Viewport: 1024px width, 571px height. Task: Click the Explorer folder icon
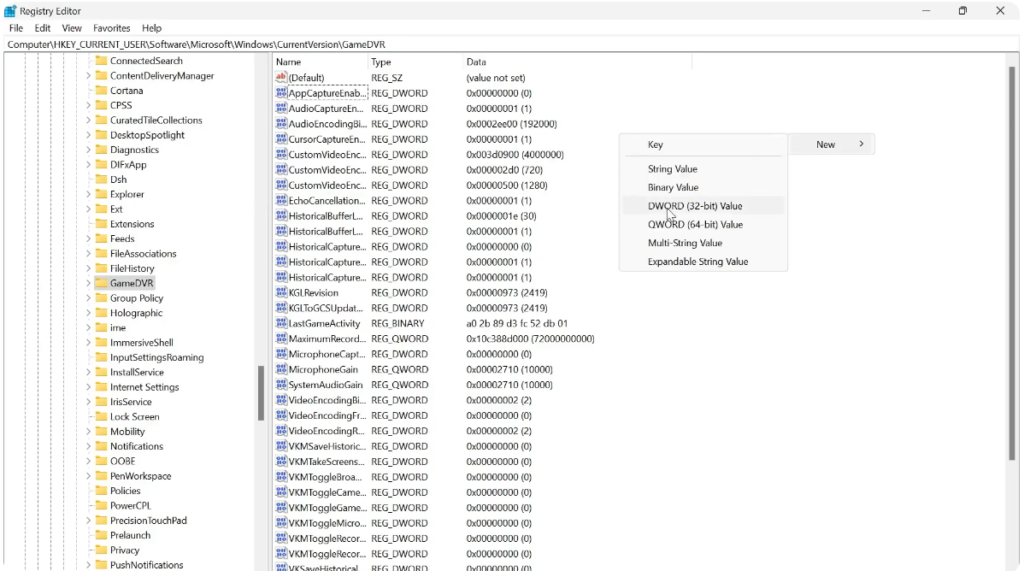click(101, 194)
